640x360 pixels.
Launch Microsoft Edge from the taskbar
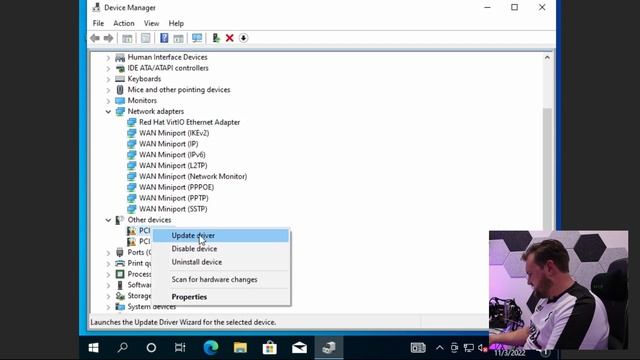pos(211,347)
